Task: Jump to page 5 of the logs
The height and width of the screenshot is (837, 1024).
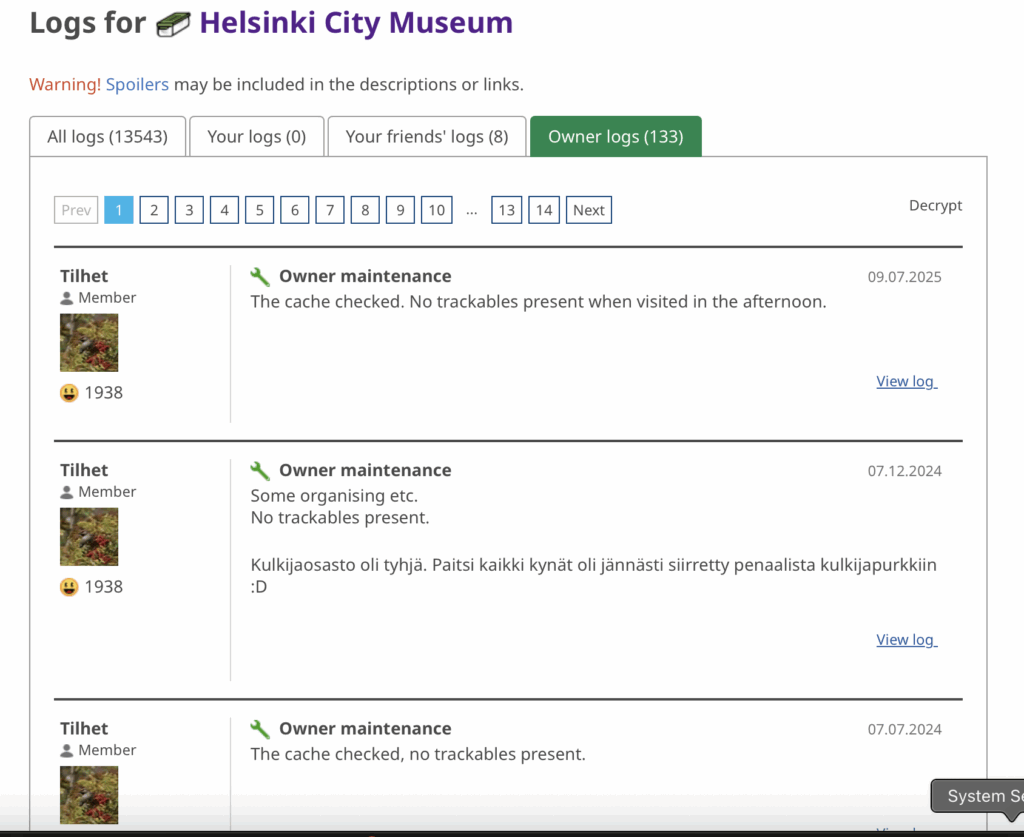Action: click(260, 210)
